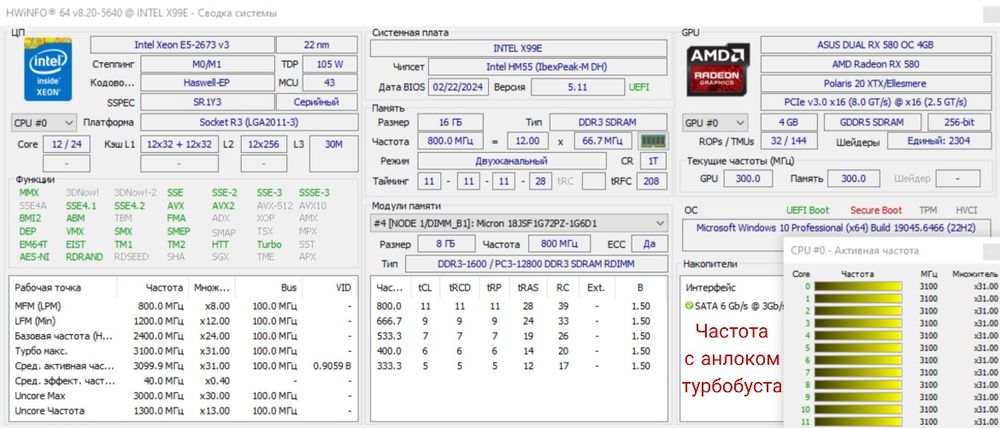Click the L1 cache 12x32 + 12x32 value
The height and width of the screenshot is (428, 1000).
click(x=179, y=145)
